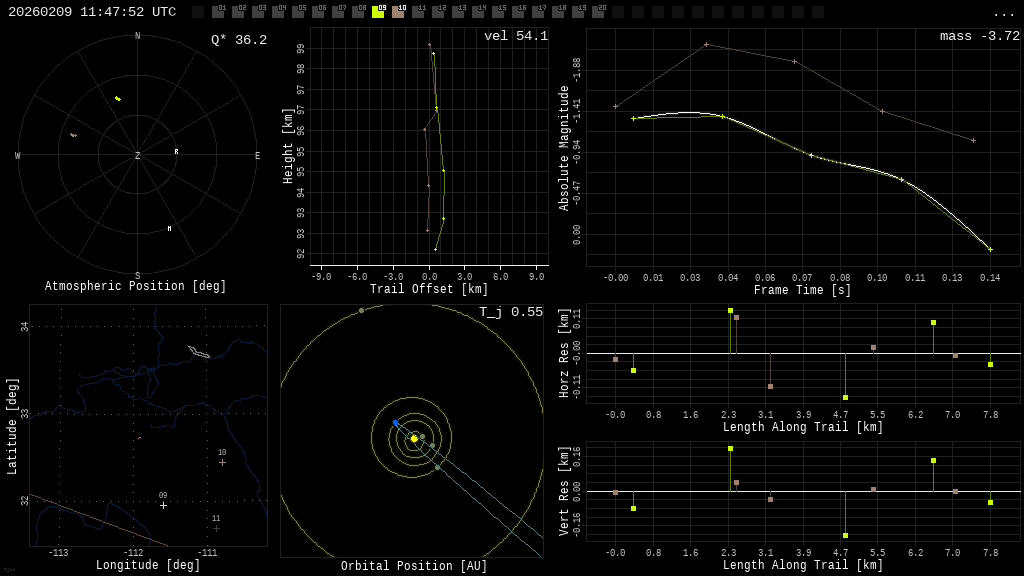Click the UTC timestamp in top-left

(92, 12)
